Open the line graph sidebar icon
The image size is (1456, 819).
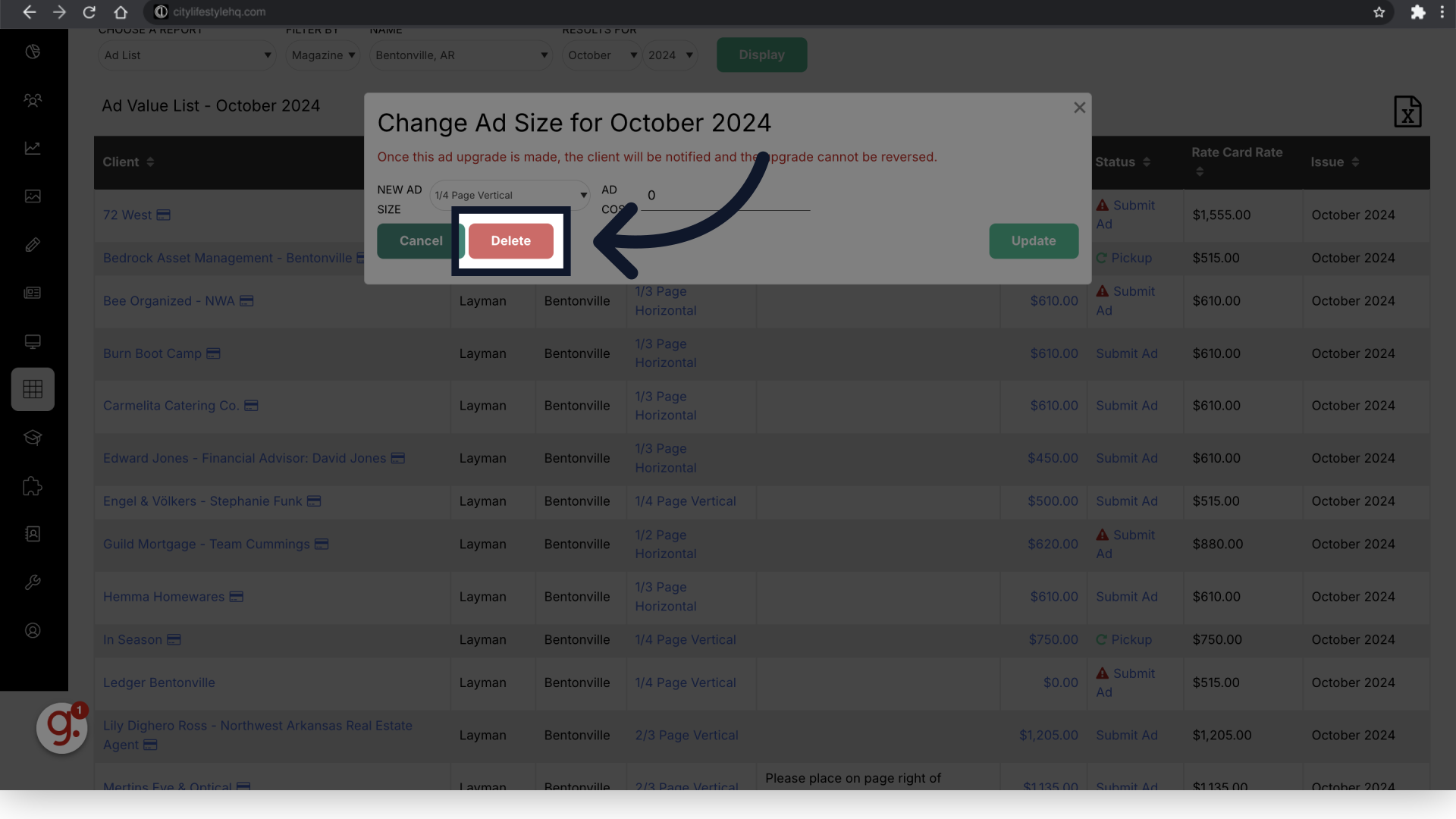pos(33,148)
